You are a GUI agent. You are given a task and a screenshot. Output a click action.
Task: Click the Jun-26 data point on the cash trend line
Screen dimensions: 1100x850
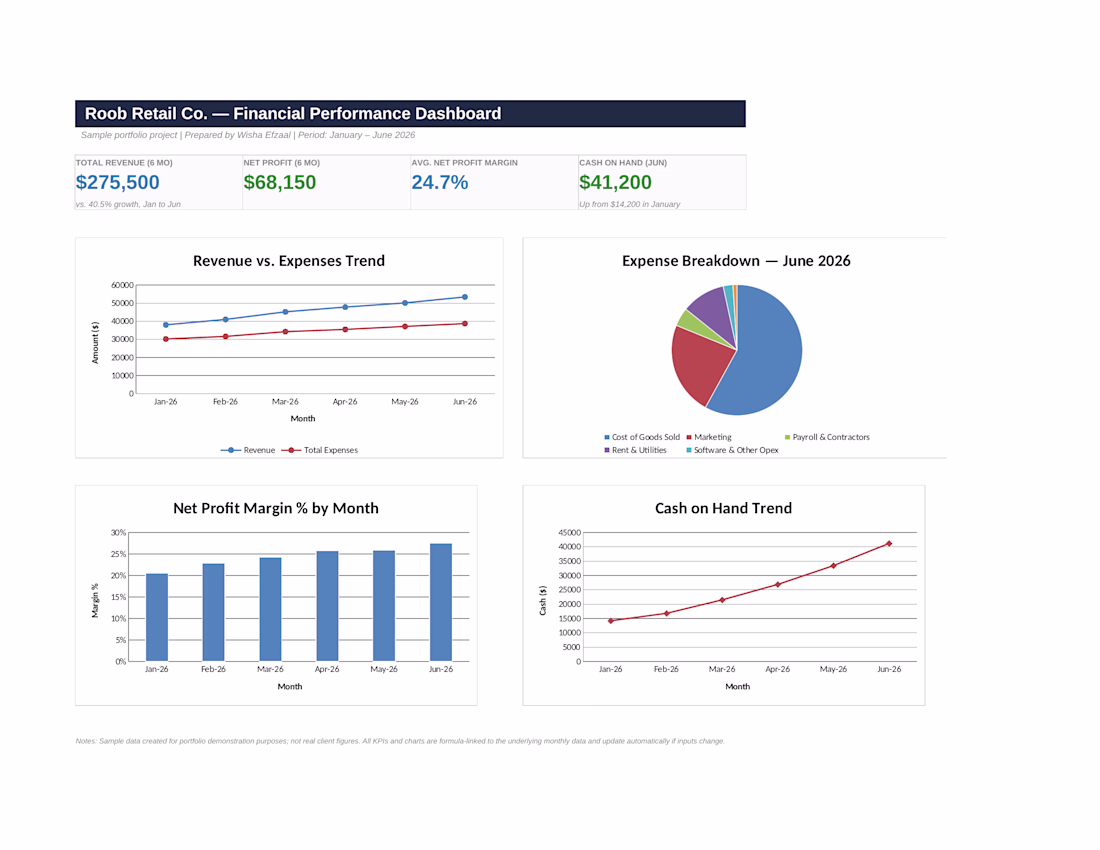pyautogui.click(x=889, y=544)
